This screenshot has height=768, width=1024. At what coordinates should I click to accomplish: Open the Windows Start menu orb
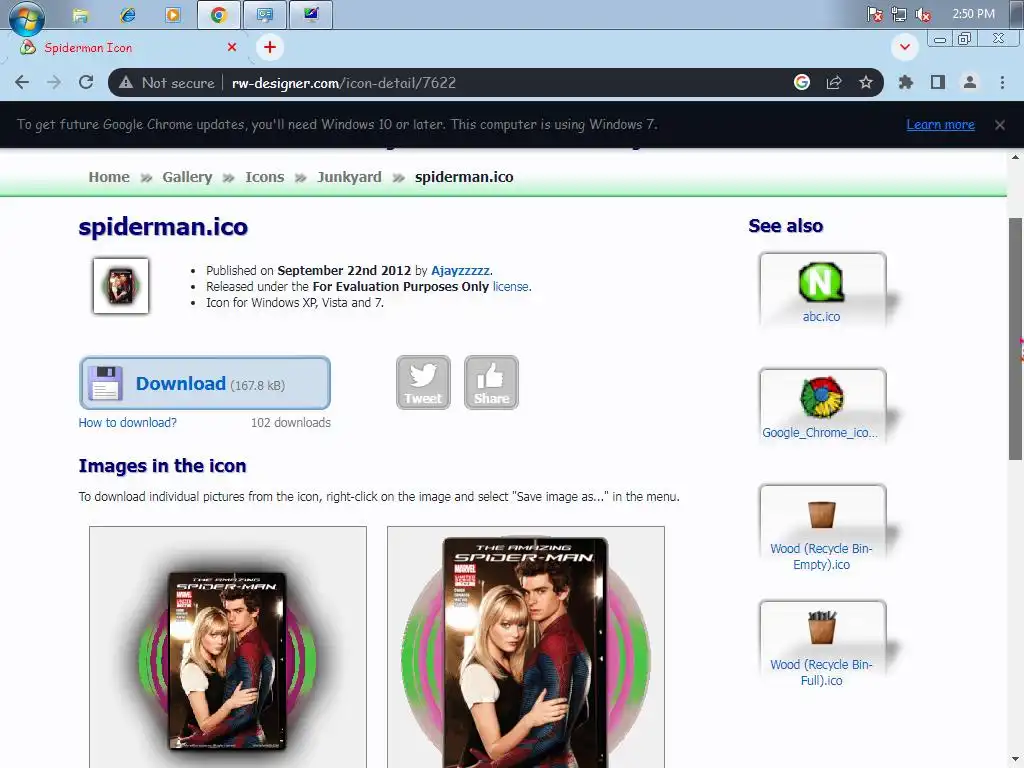point(27,18)
